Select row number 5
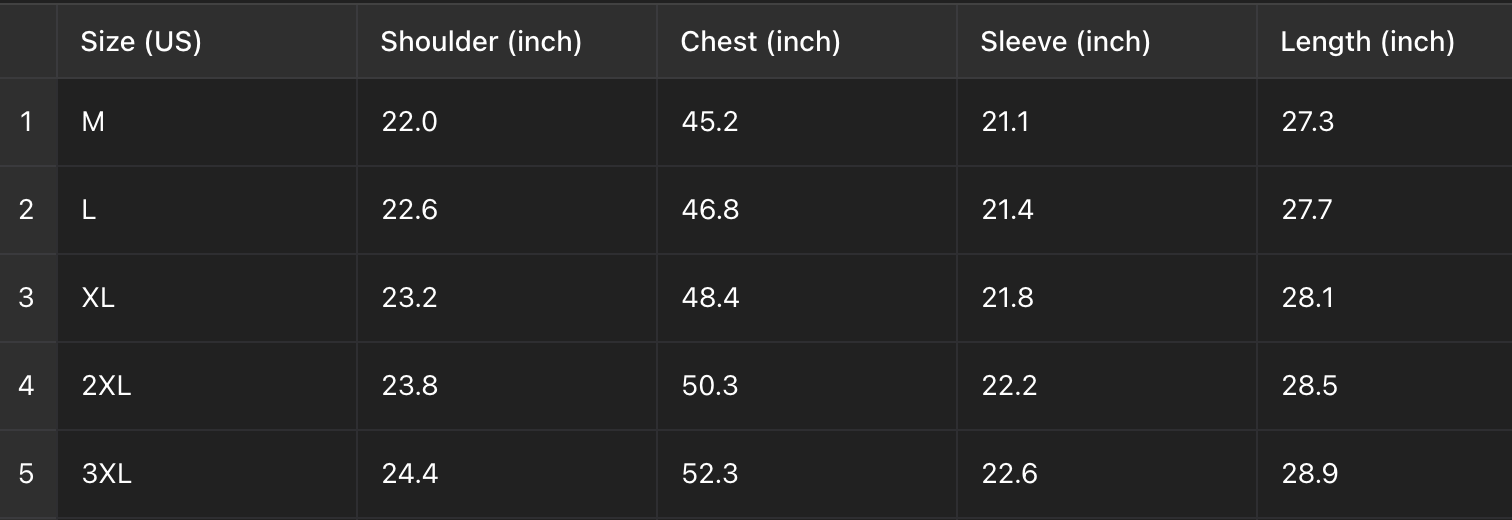 point(28,474)
